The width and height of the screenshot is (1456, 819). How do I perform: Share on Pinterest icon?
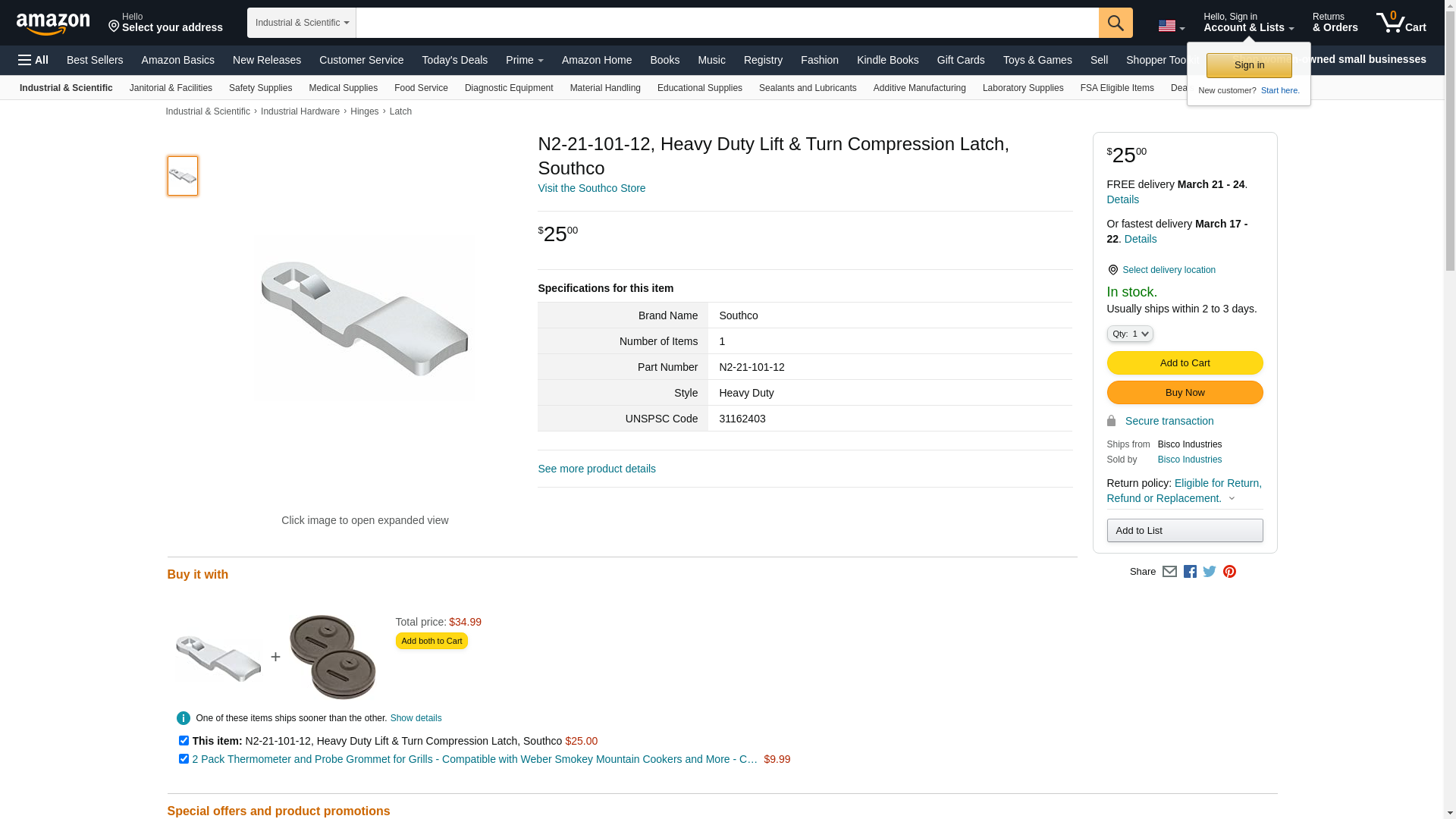[1229, 572]
